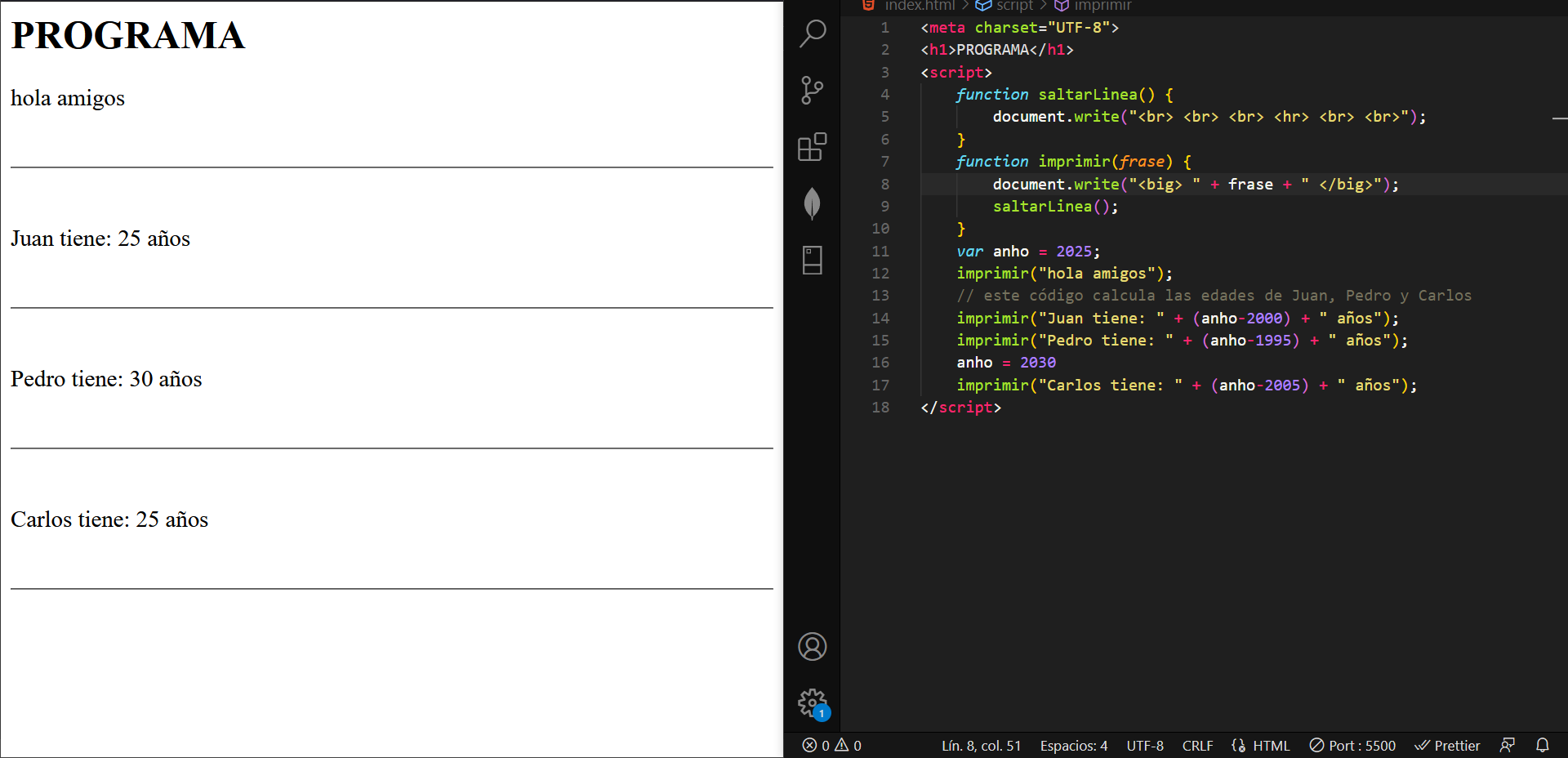Click the <h1>PROGRAMA</h1> line in editor
This screenshot has height=758, width=1568.
(x=997, y=50)
